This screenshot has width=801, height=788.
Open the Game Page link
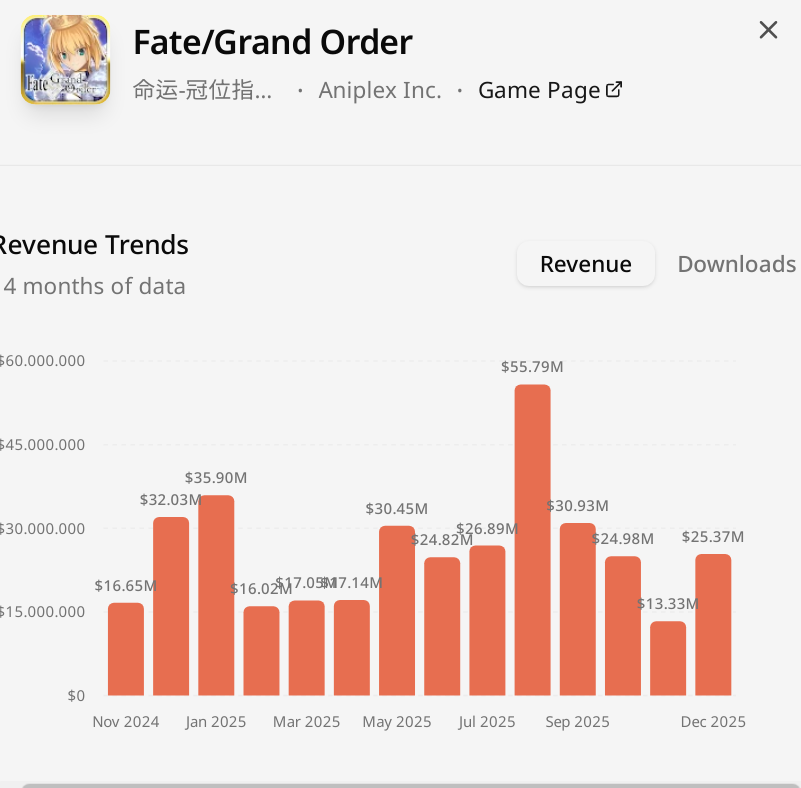[x=550, y=90]
